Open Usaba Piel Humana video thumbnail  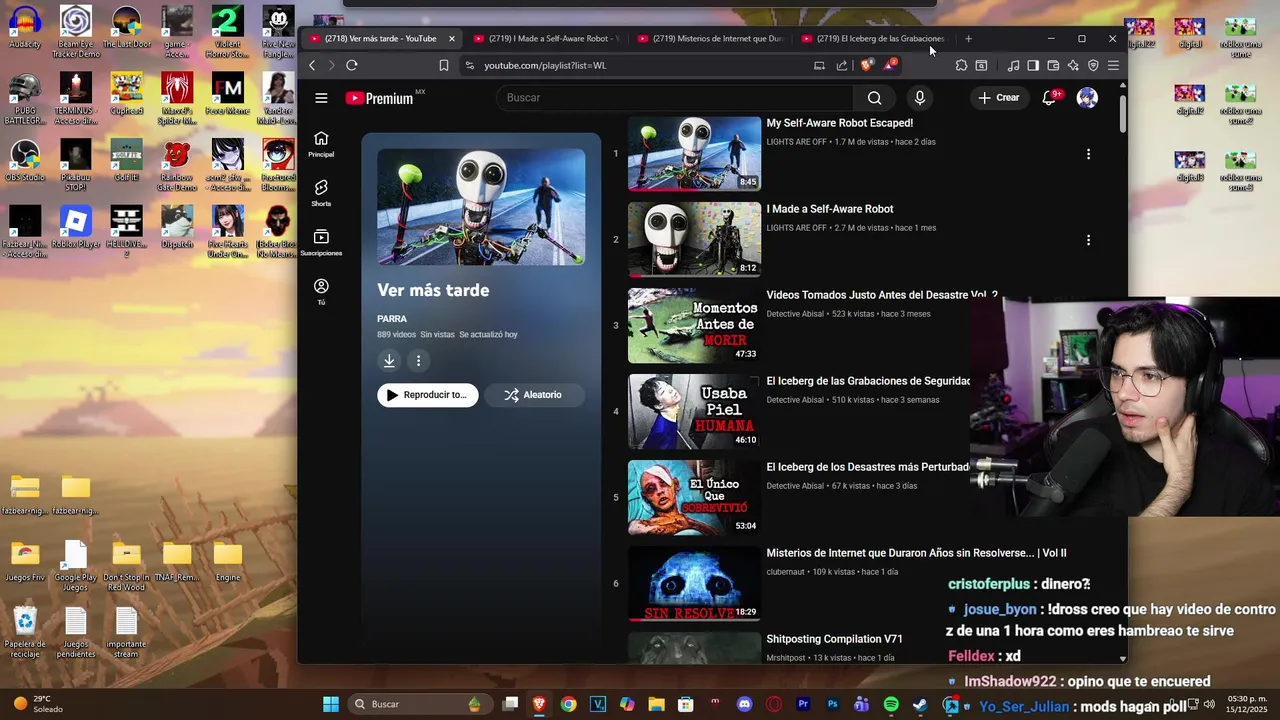(694, 412)
